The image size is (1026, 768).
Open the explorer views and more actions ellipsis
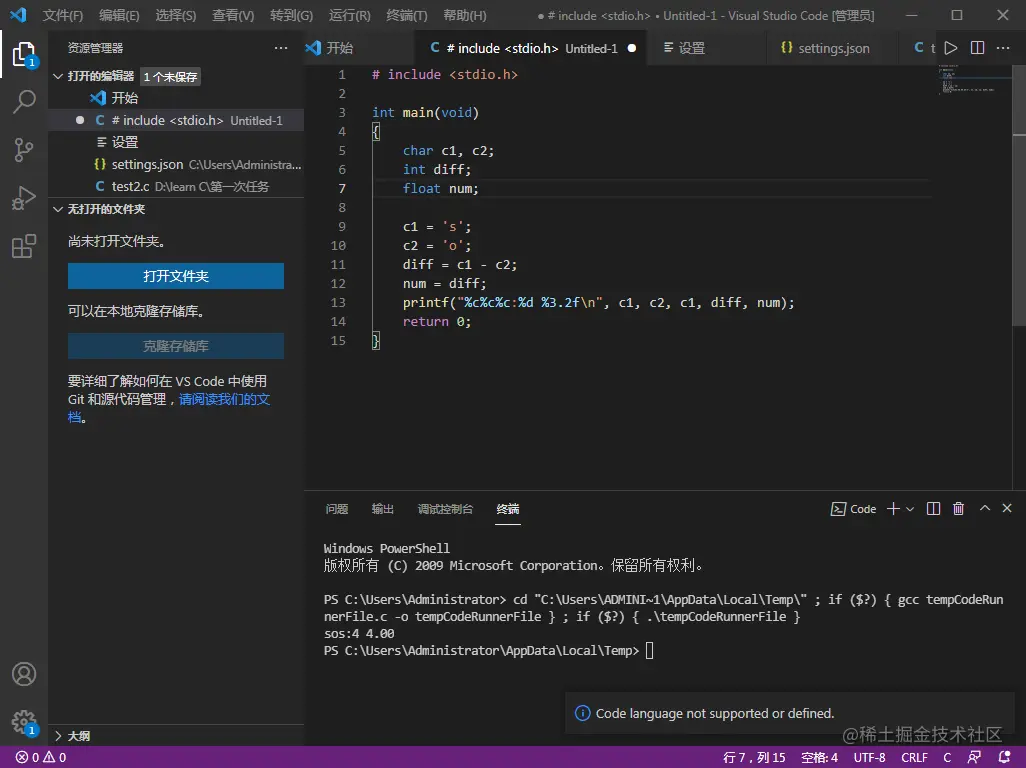tap(281, 48)
